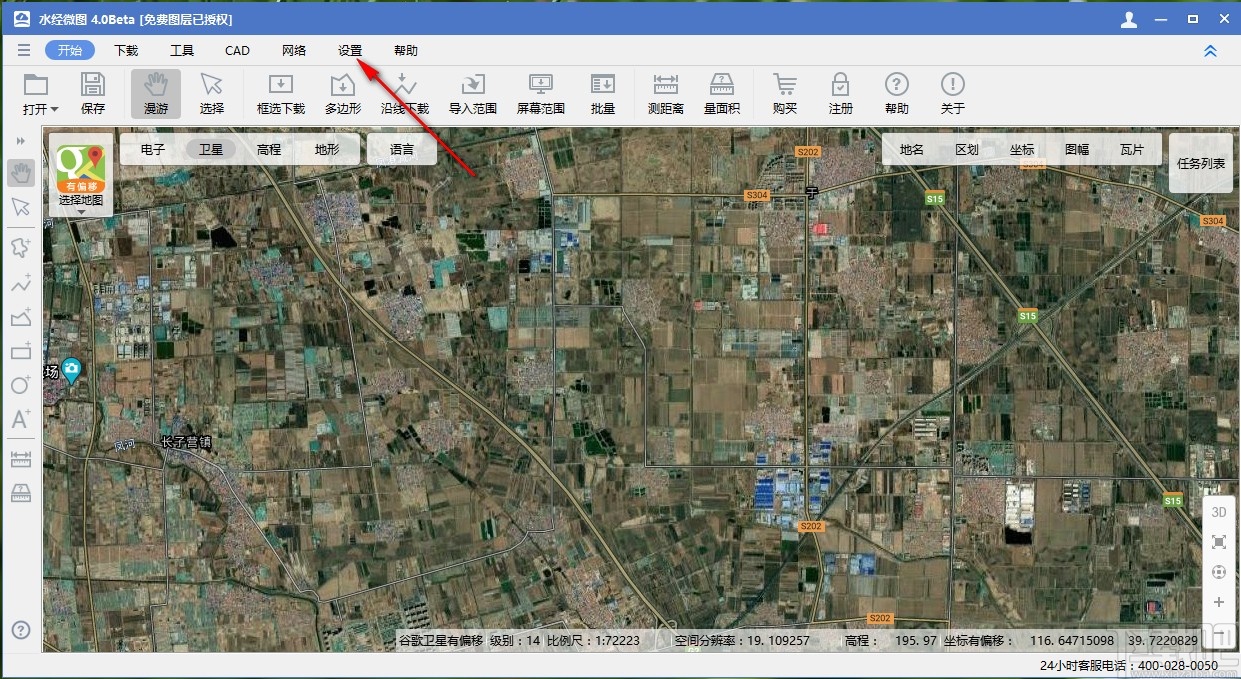Image resolution: width=1241 pixels, height=679 pixels.
Task: Switch map layer to 电子
Action: click(x=153, y=150)
